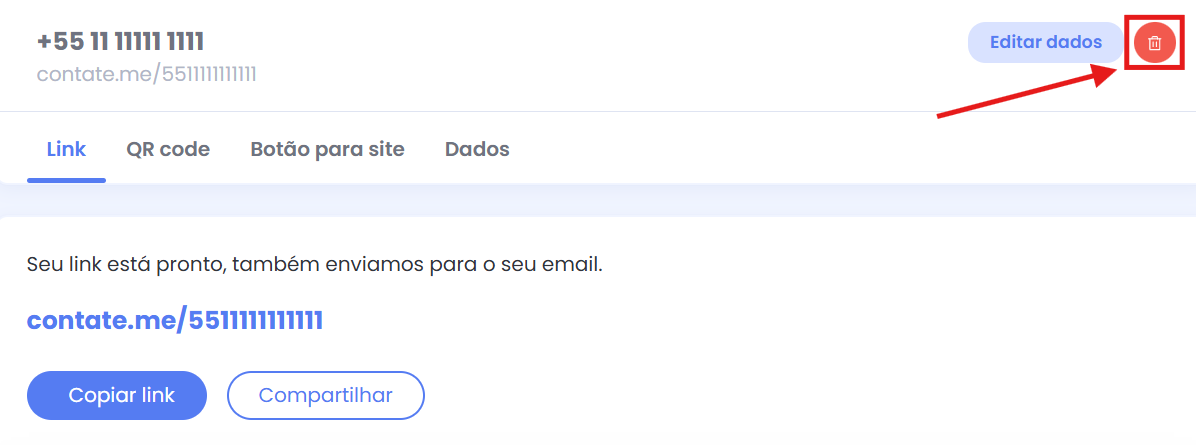Select the Link tab
The width and height of the screenshot is (1196, 445).
tap(66, 149)
